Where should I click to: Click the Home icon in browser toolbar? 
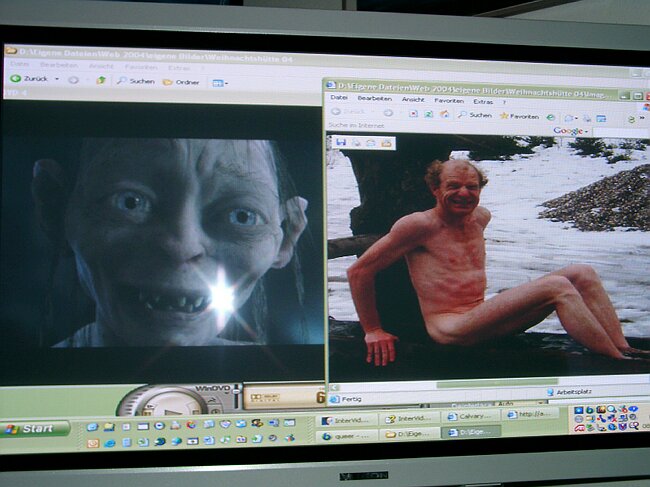click(x=444, y=114)
